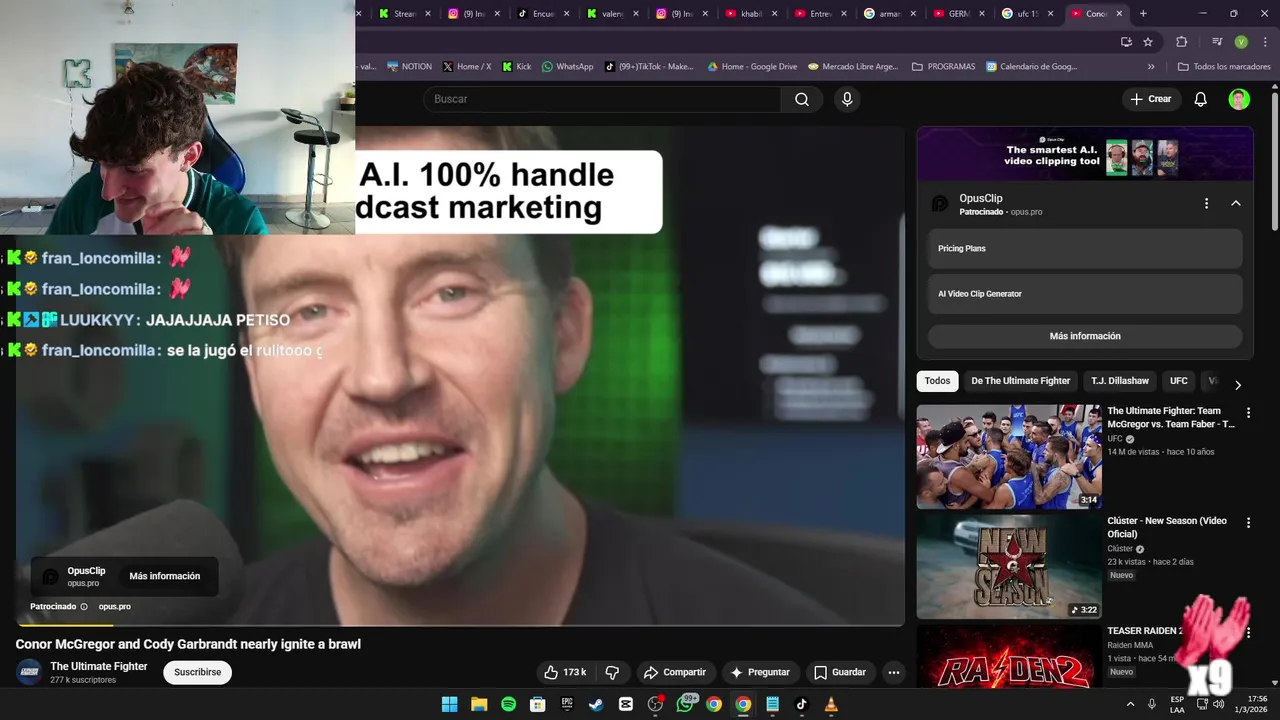The image size is (1280, 720).
Task: Open Windows Start menu
Action: pyautogui.click(x=450, y=704)
